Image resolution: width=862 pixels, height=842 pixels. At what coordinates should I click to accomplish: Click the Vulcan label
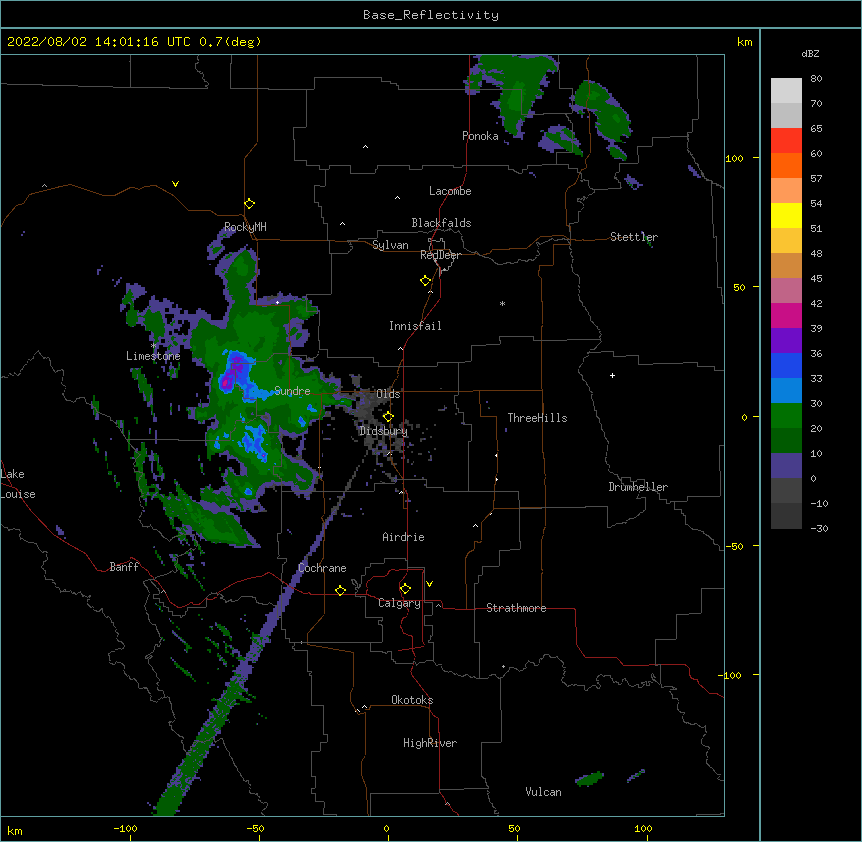[543, 792]
